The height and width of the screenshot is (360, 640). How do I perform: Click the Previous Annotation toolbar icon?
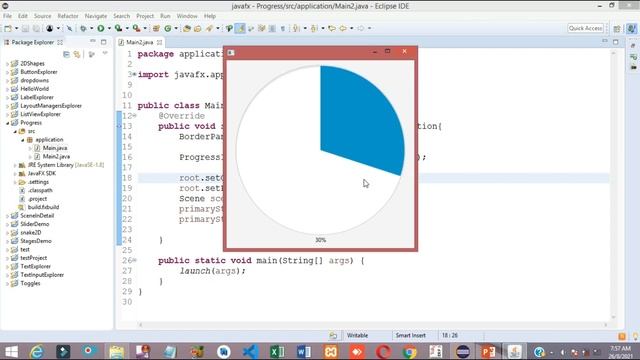314,29
